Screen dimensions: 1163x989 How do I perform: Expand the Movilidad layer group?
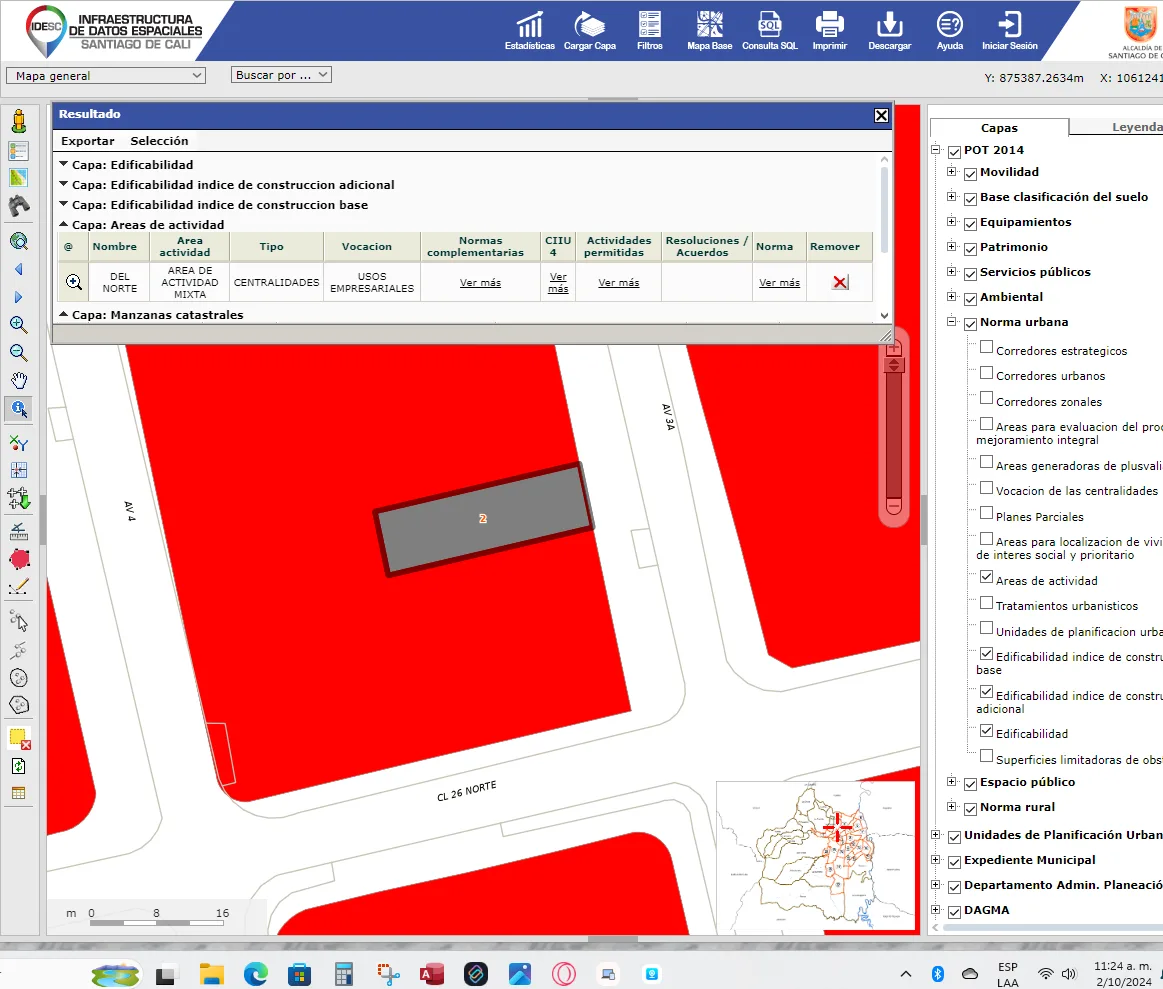952,172
